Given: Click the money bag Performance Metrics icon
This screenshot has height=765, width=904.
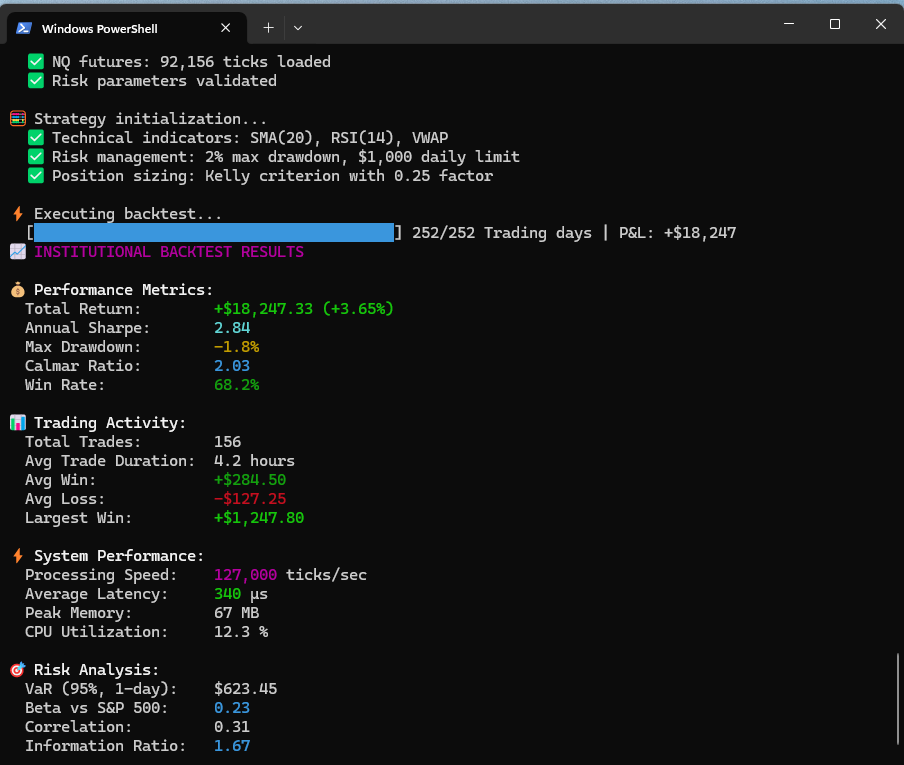Looking at the screenshot, I should [x=17, y=289].
